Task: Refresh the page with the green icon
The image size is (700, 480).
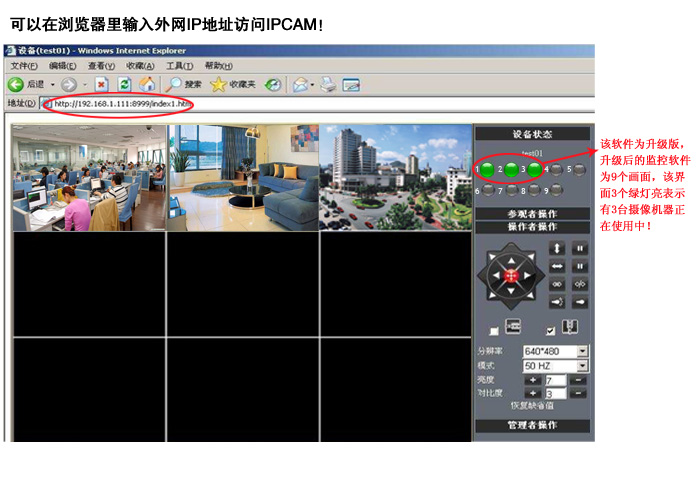Action: (x=124, y=85)
